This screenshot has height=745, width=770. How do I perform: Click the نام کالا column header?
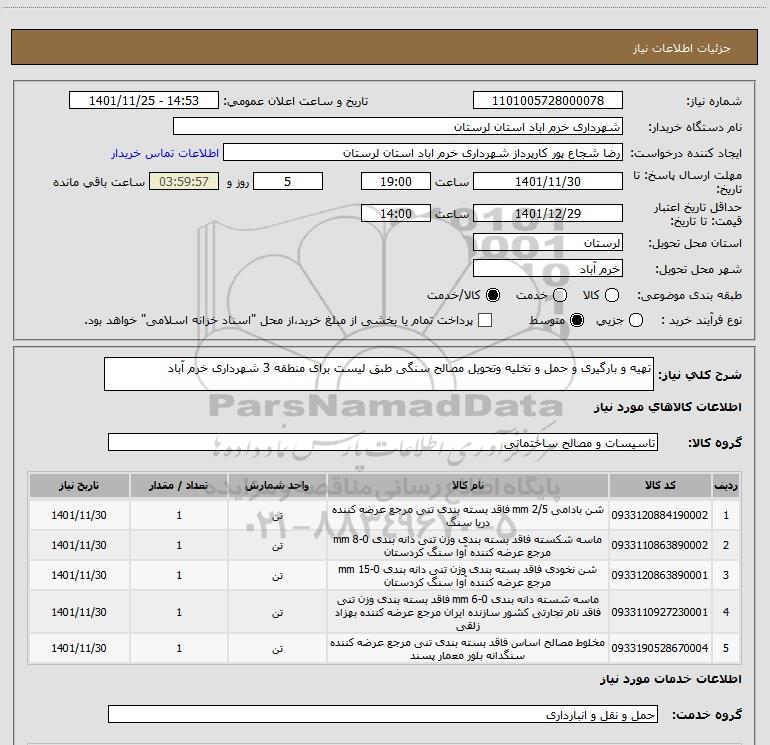click(468, 486)
